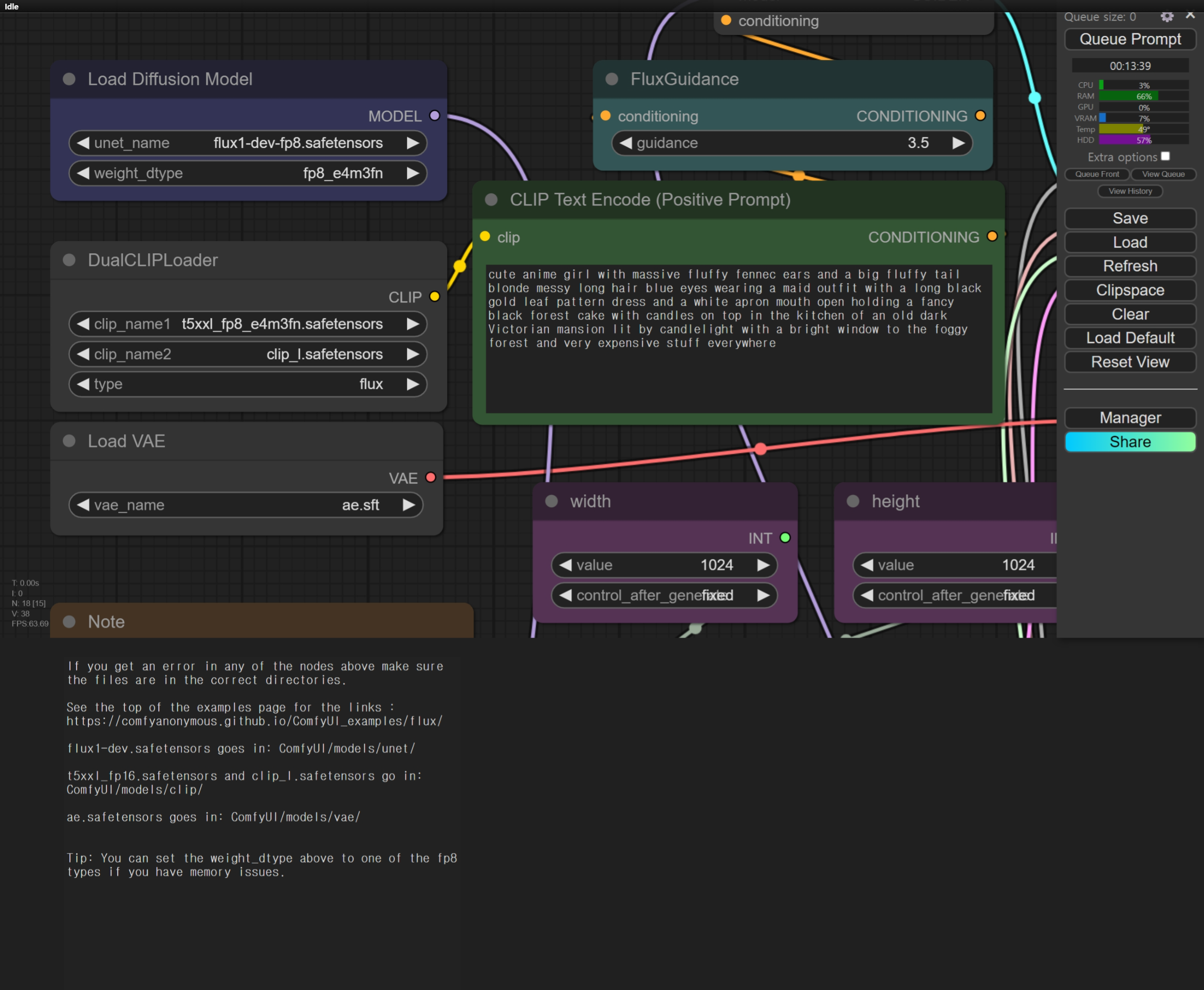Collapse the DualCLIPLoader node via dot
Screen dimensions: 1204x990
pos(69,260)
